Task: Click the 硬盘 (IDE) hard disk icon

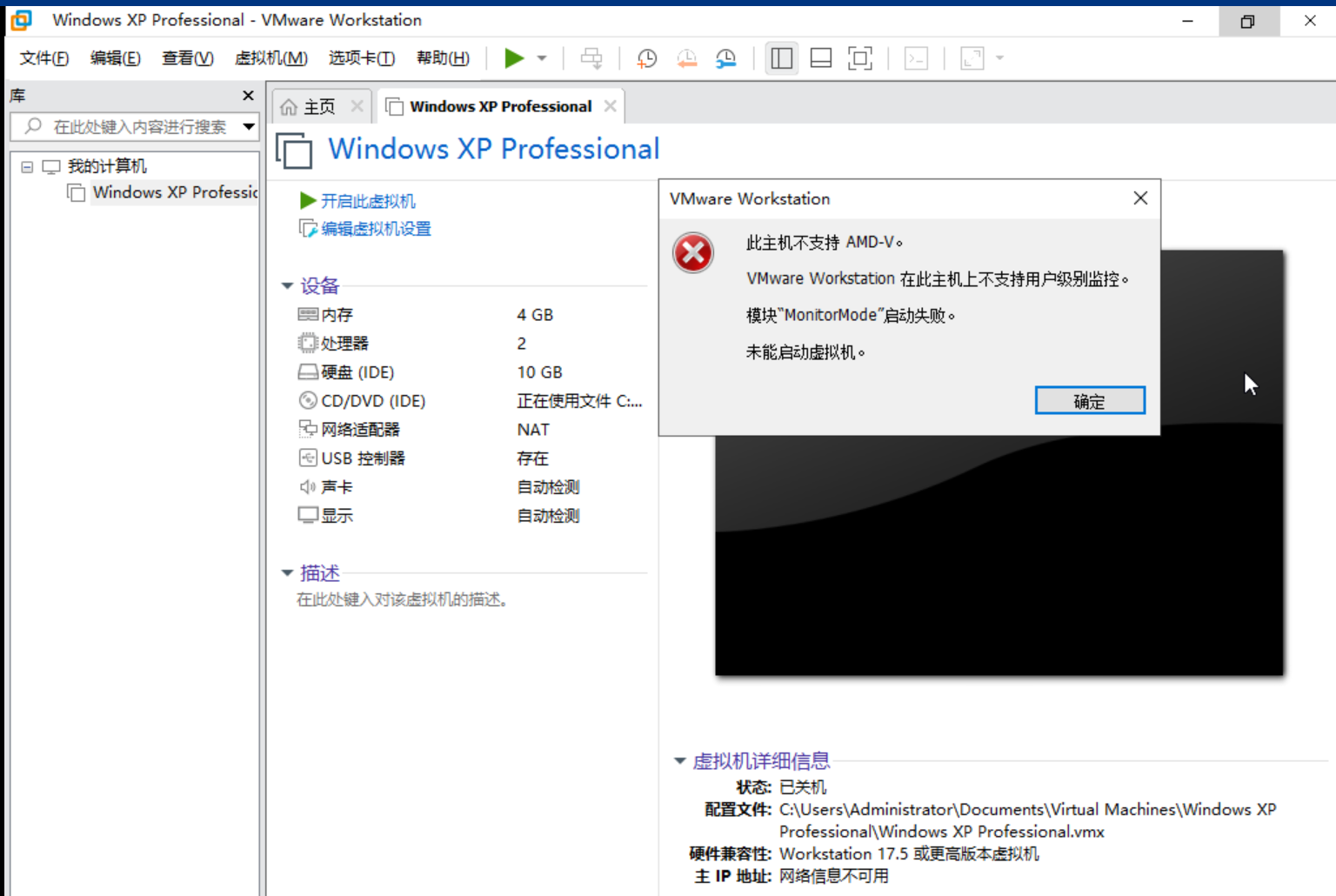Action: (x=308, y=372)
